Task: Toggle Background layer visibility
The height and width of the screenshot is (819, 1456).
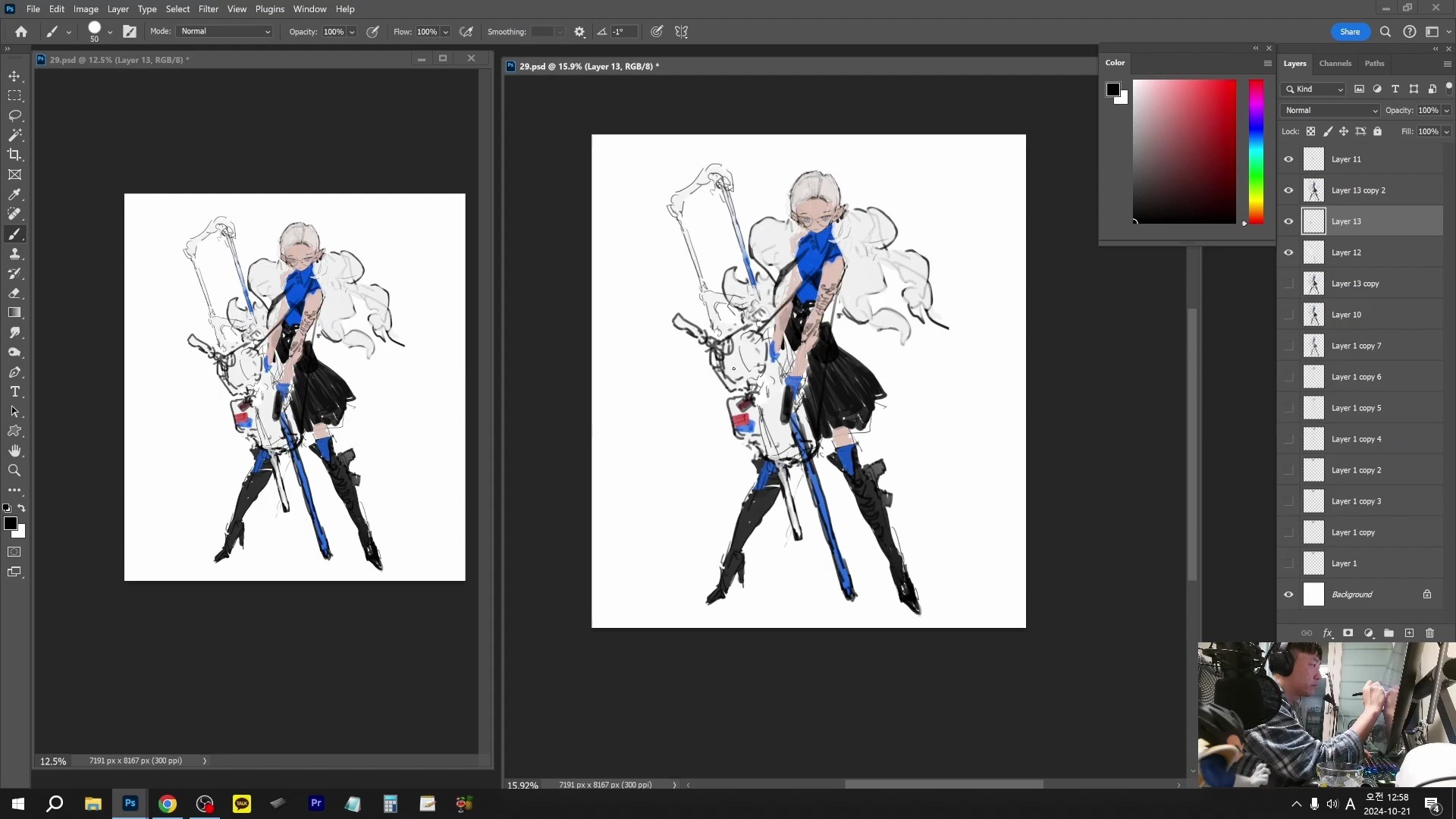Action: click(x=1289, y=594)
